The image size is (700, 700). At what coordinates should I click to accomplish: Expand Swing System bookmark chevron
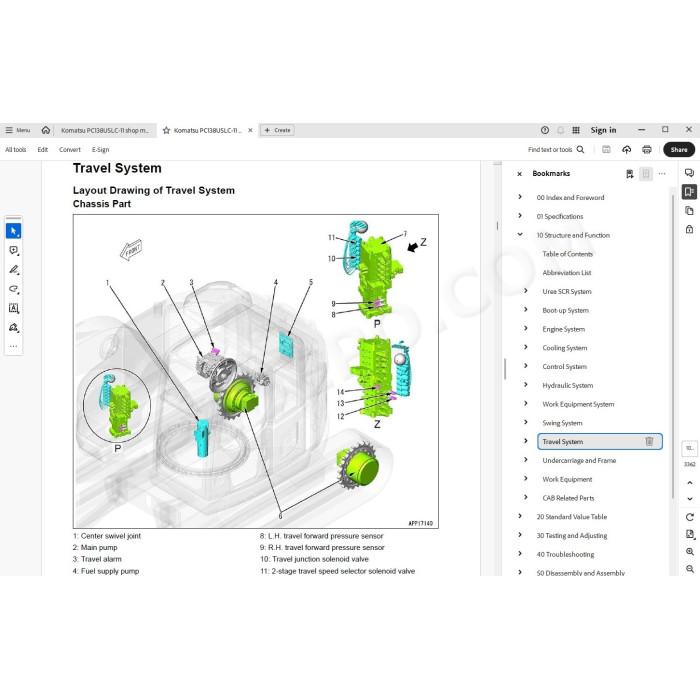tap(525, 422)
